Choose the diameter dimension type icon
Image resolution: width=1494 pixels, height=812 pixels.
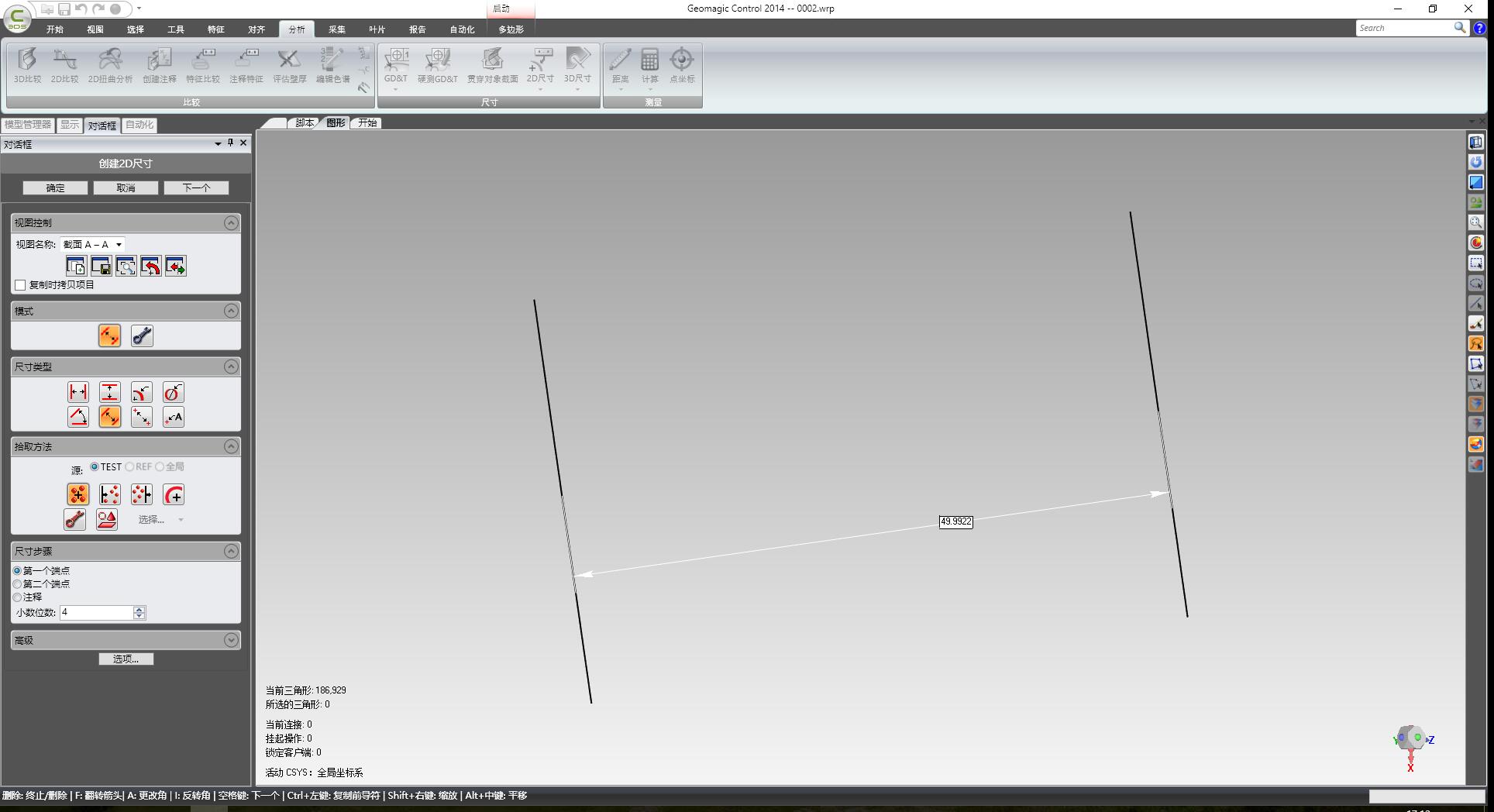pos(173,392)
